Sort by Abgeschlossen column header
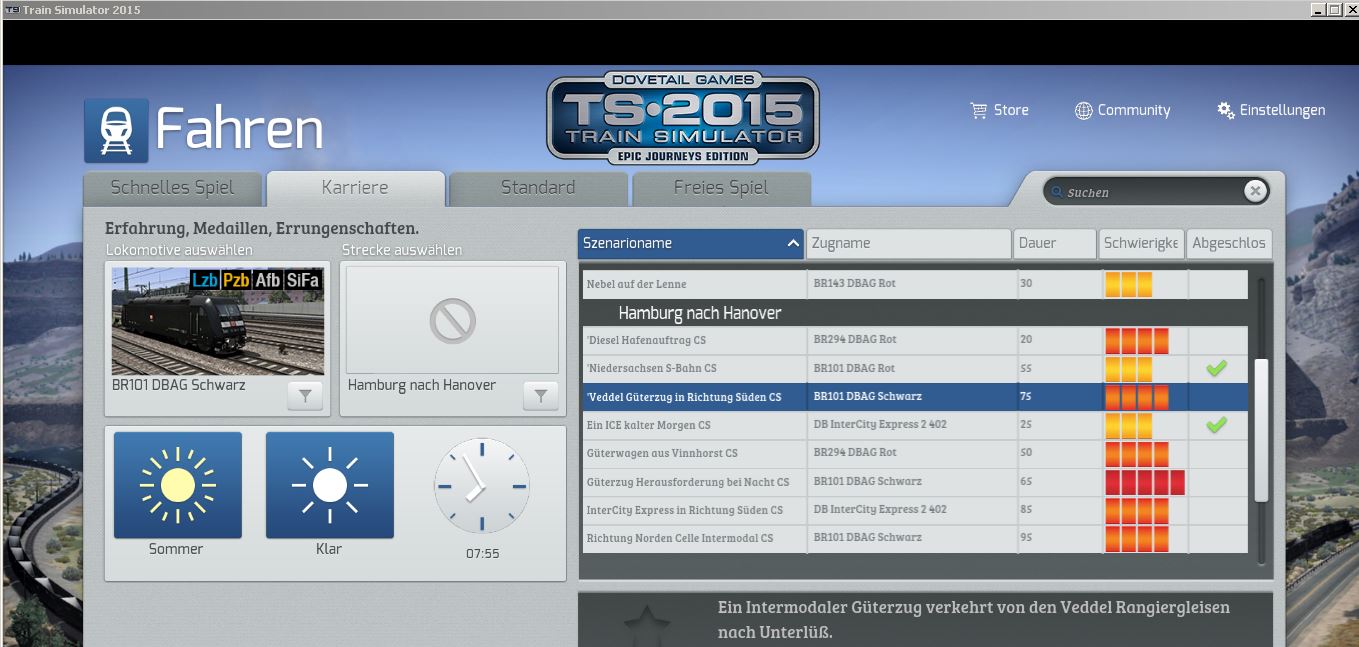1359x647 pixels. click(1229, 243)
